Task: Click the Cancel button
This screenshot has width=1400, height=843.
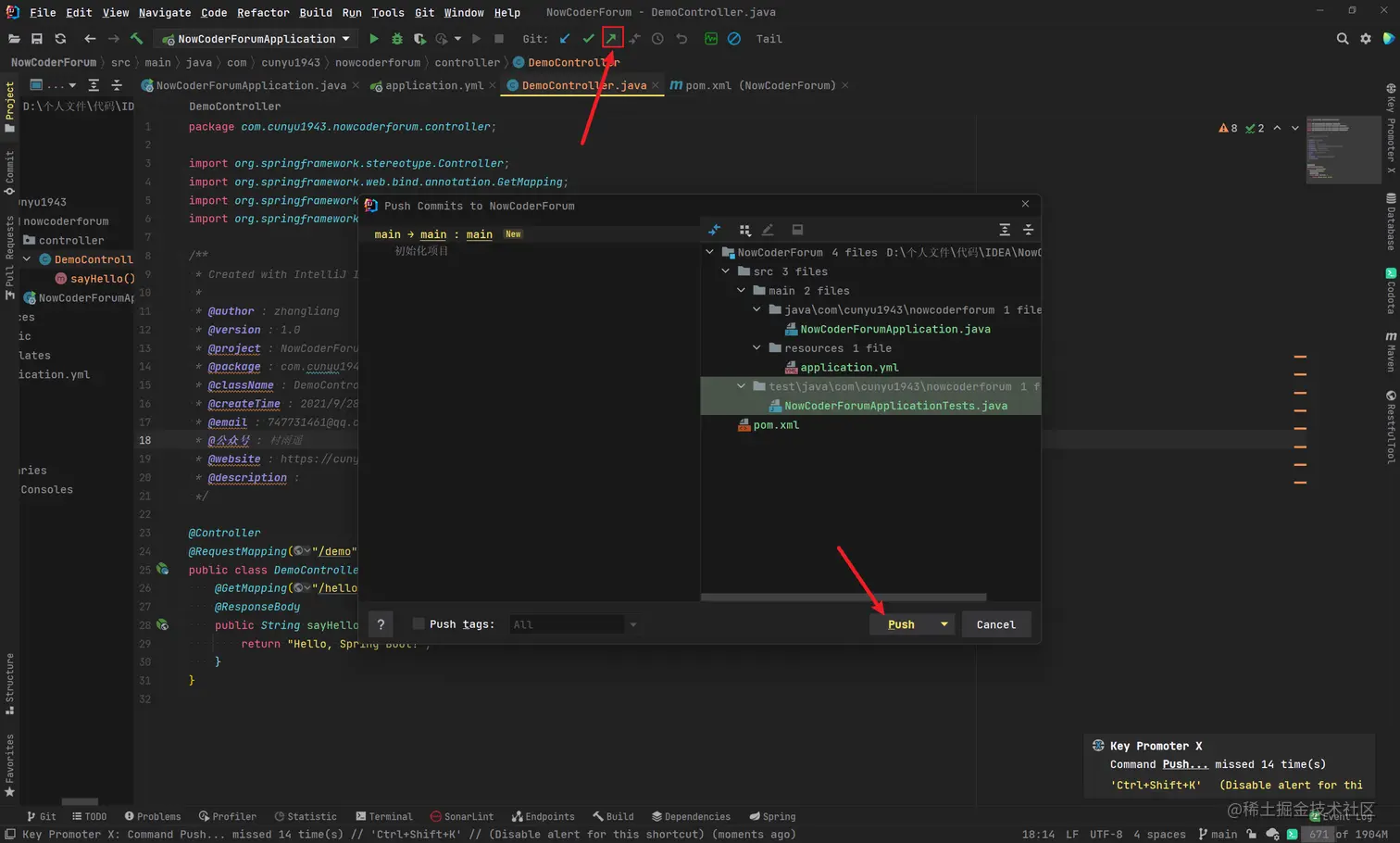Action: (996, 624)
